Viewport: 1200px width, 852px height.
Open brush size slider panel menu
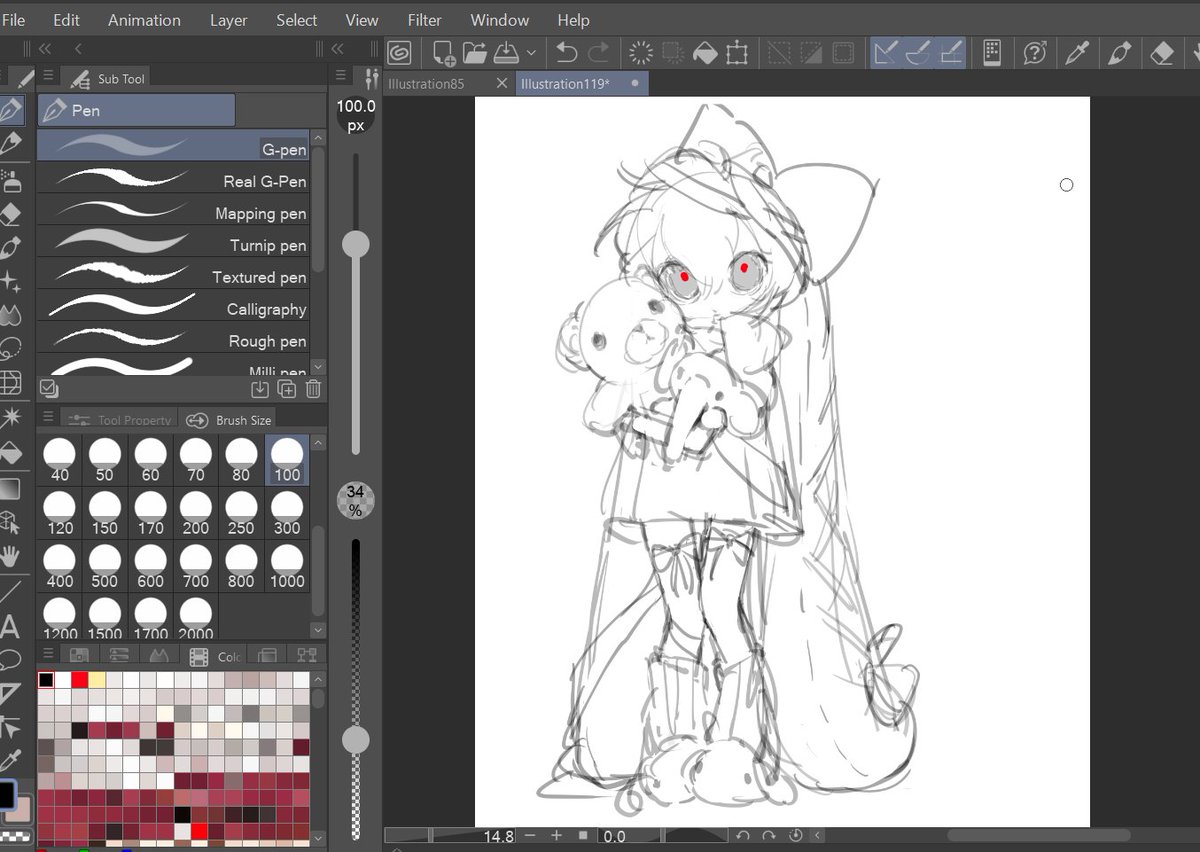coord(341,76)
